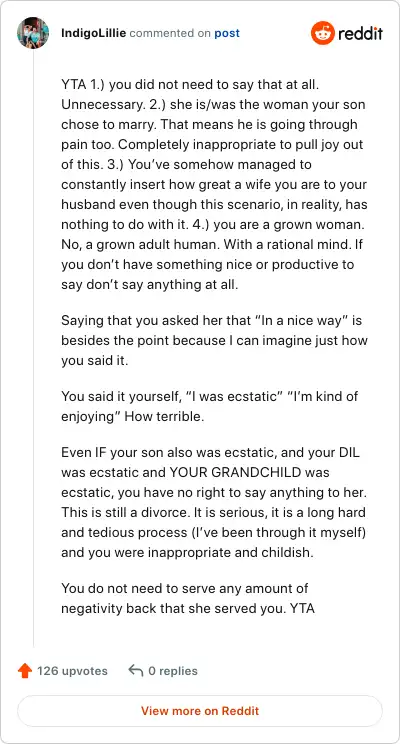400x744 pixels.
Task: Click the "0 replies" label
Action: coord(173,671)
